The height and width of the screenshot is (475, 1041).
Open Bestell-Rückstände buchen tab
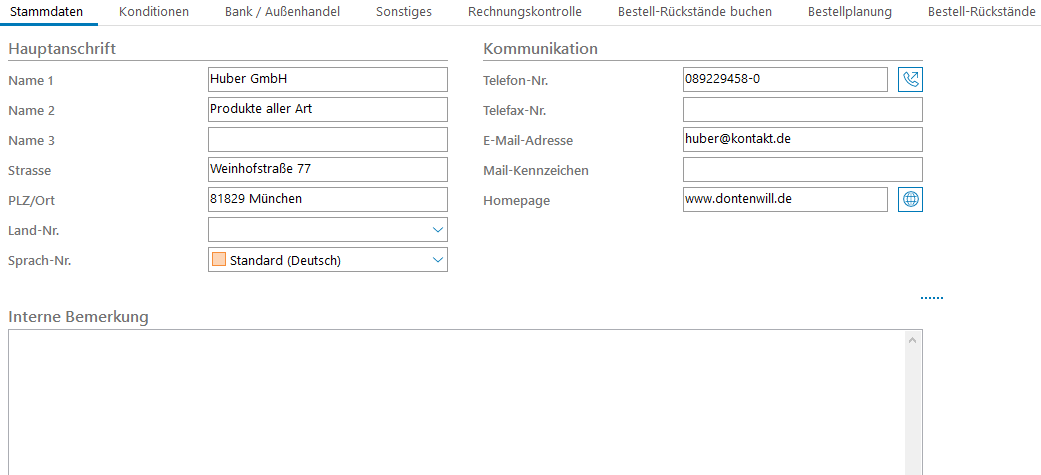point(694,12)
